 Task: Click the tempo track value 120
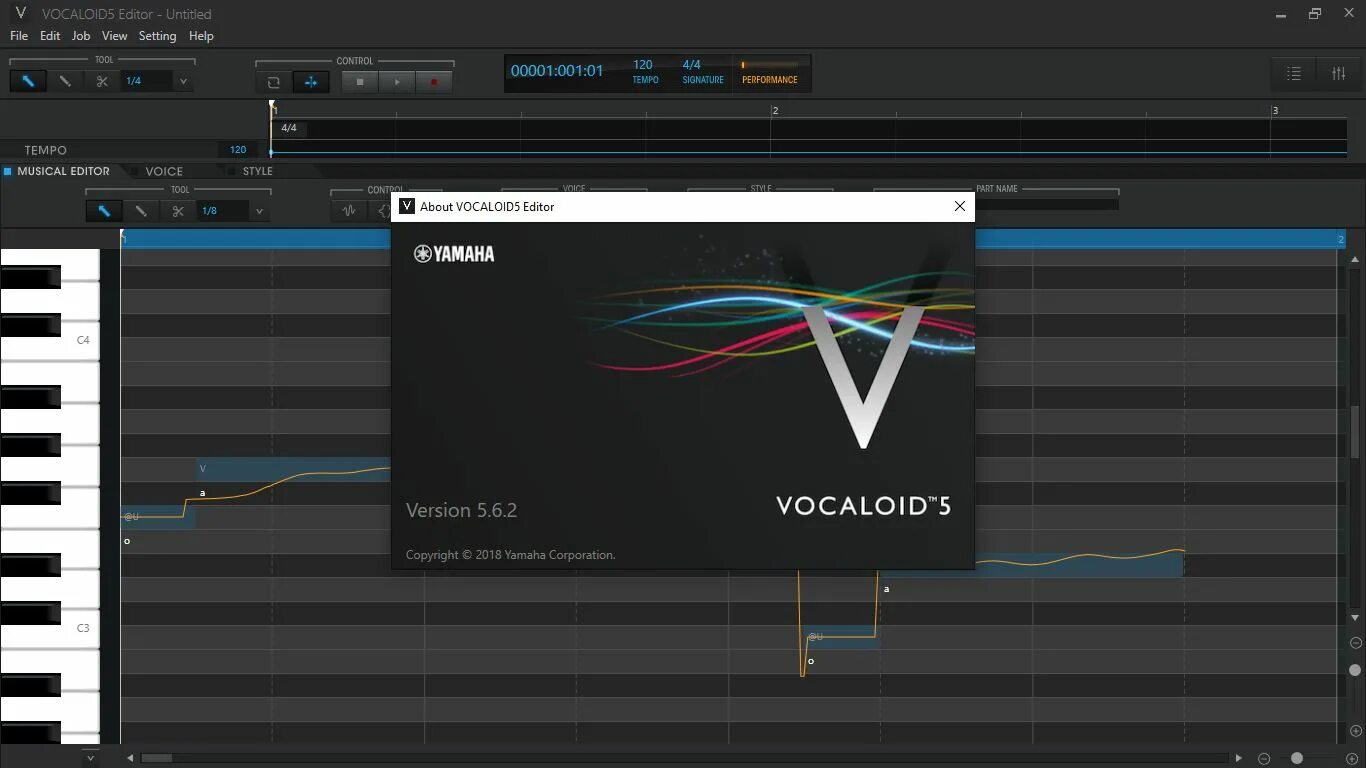[x=238, y=150]
